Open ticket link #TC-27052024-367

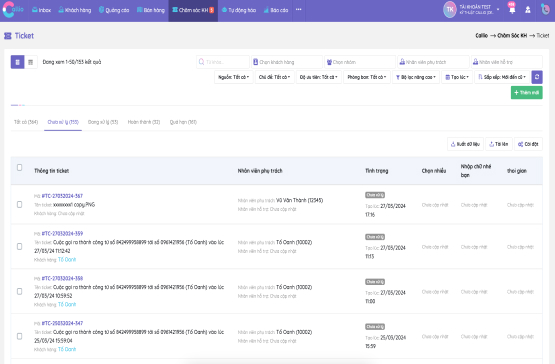coord(62,196)
